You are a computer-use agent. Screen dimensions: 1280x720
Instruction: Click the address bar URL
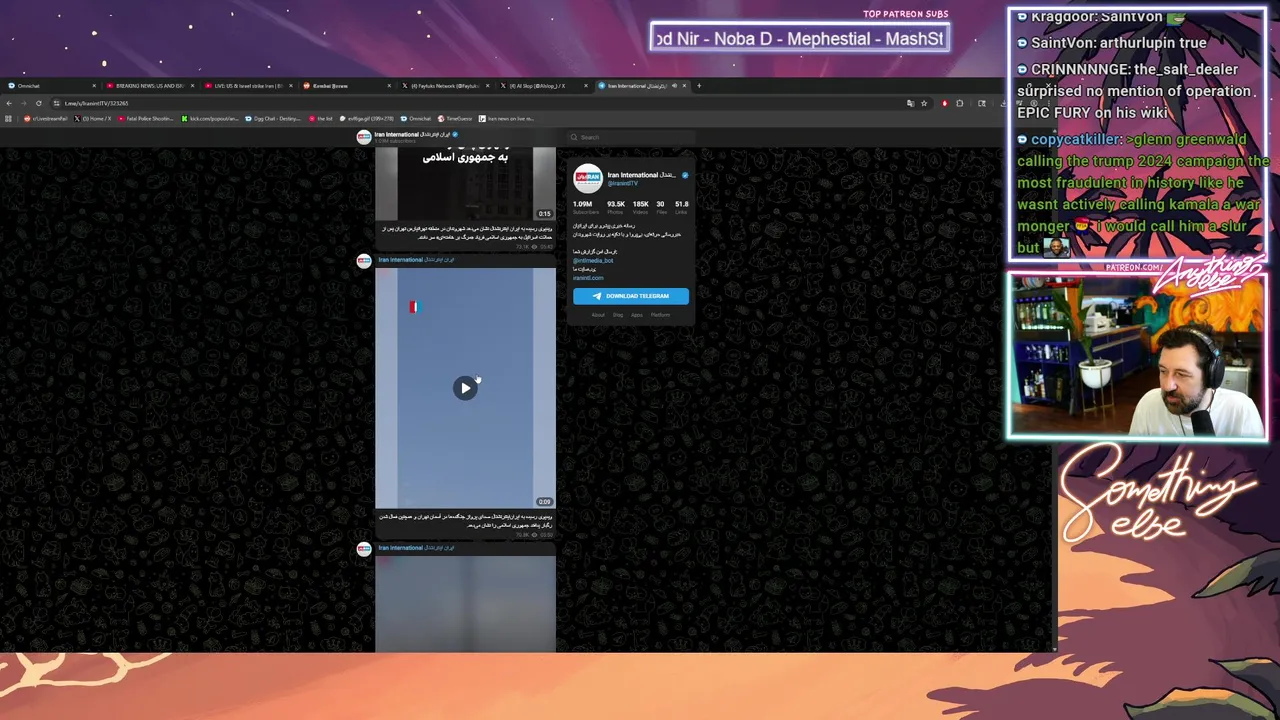97,103
